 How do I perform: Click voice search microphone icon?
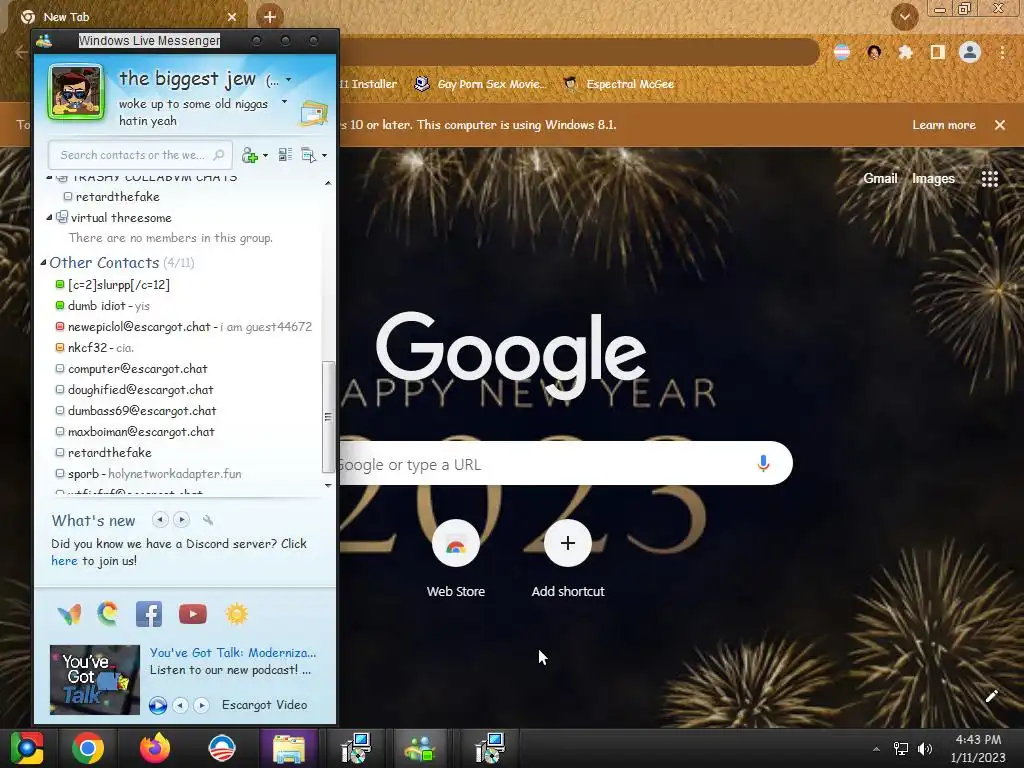[x=763, y=464]
